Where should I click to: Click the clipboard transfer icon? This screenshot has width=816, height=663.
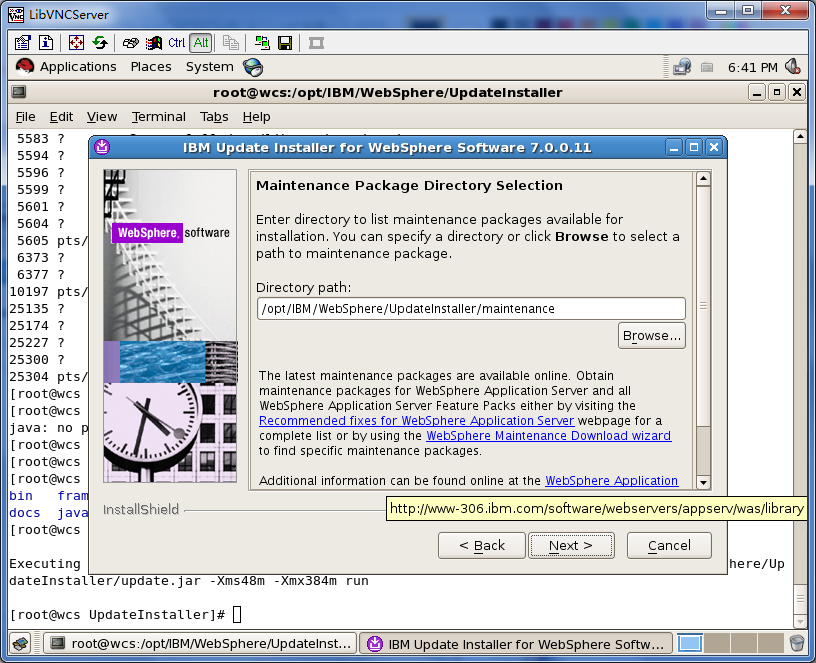[233, 43]
